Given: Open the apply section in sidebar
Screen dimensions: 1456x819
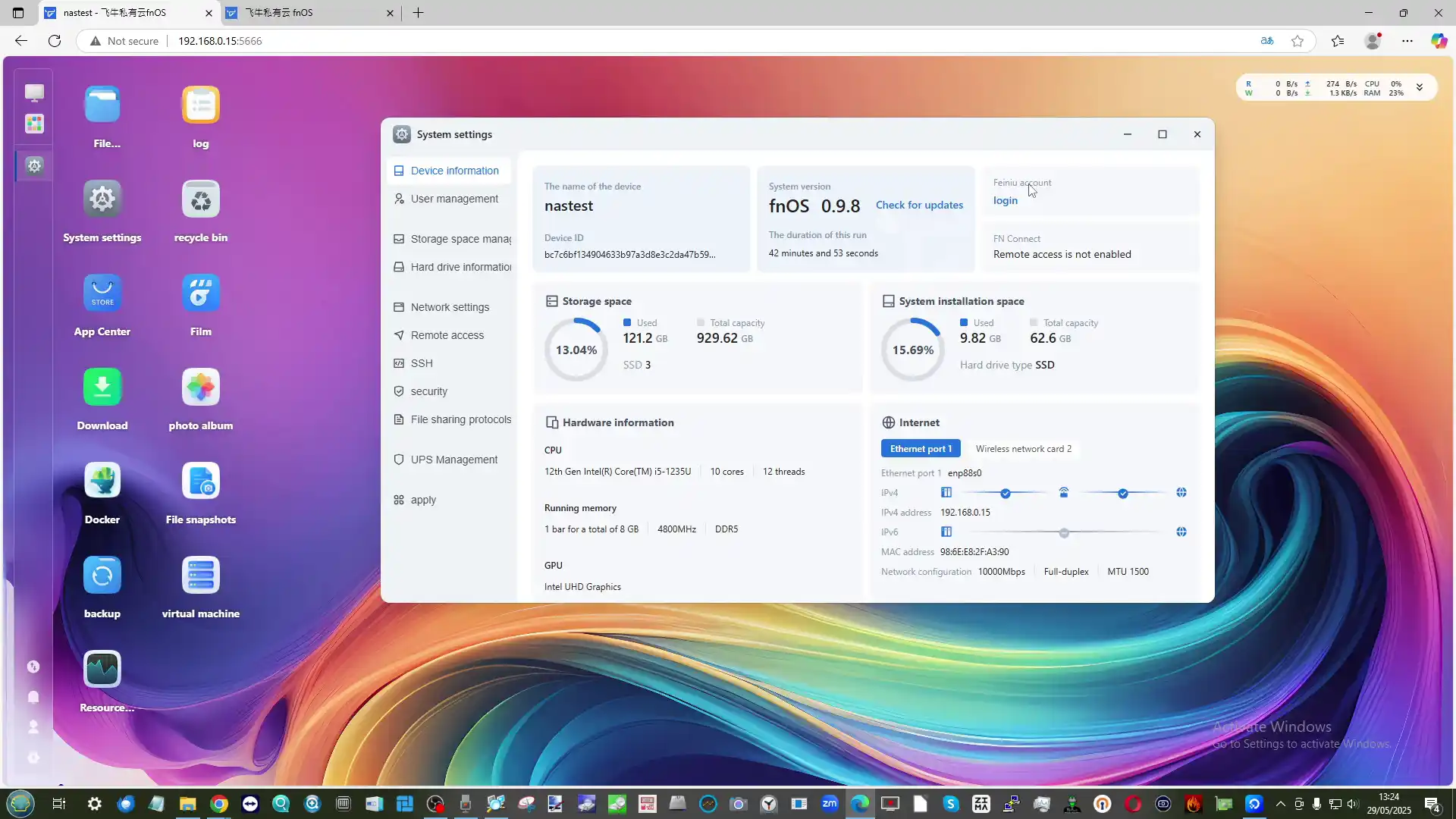Looking at the screenshot, I should [449, 500].
